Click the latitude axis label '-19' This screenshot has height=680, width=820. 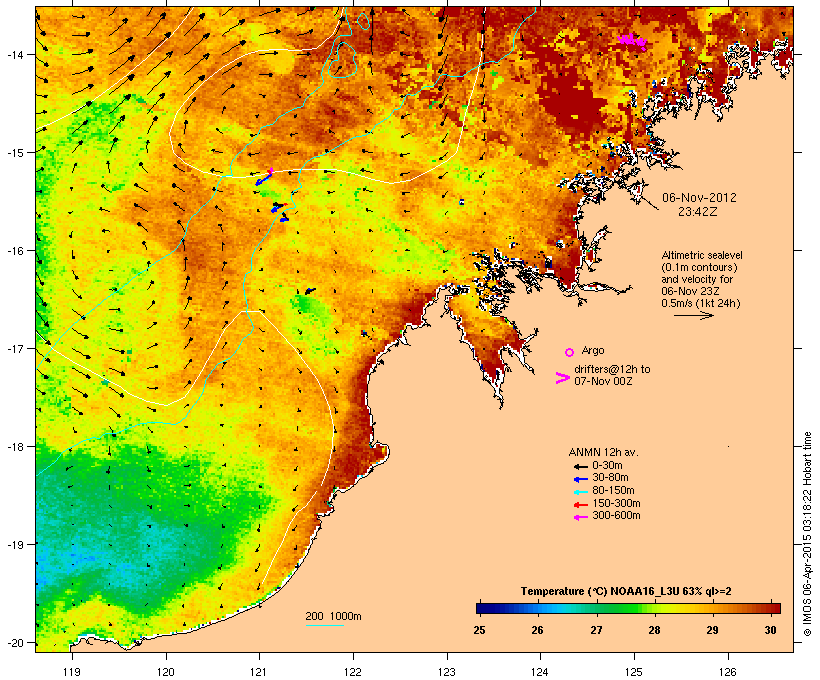tap(14, 545)
